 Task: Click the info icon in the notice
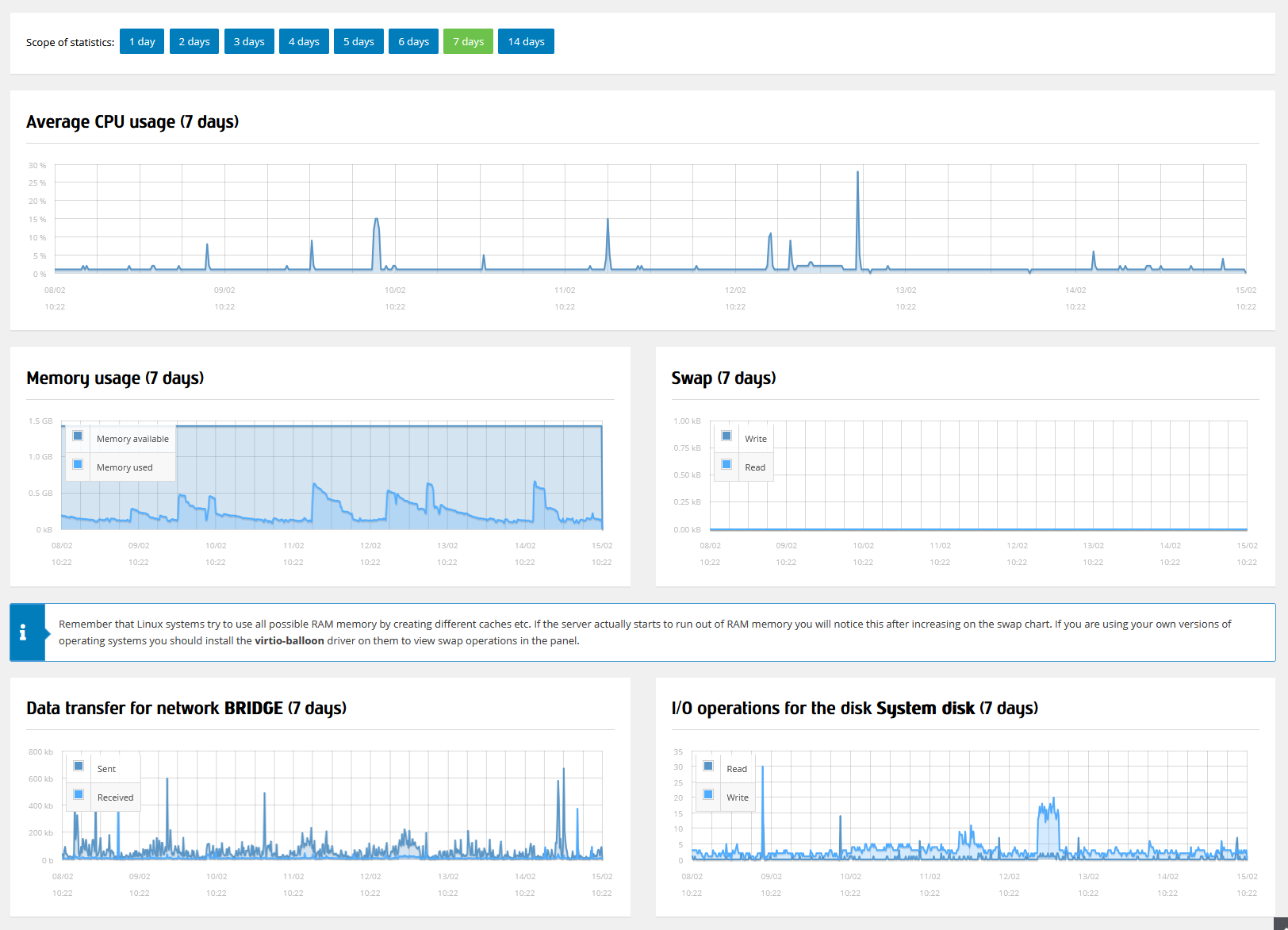tap(23, 632)
